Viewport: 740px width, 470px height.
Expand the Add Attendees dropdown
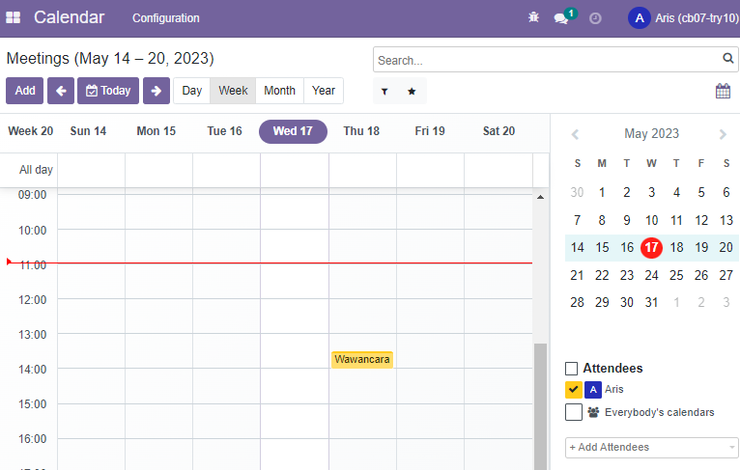[651, 447]
